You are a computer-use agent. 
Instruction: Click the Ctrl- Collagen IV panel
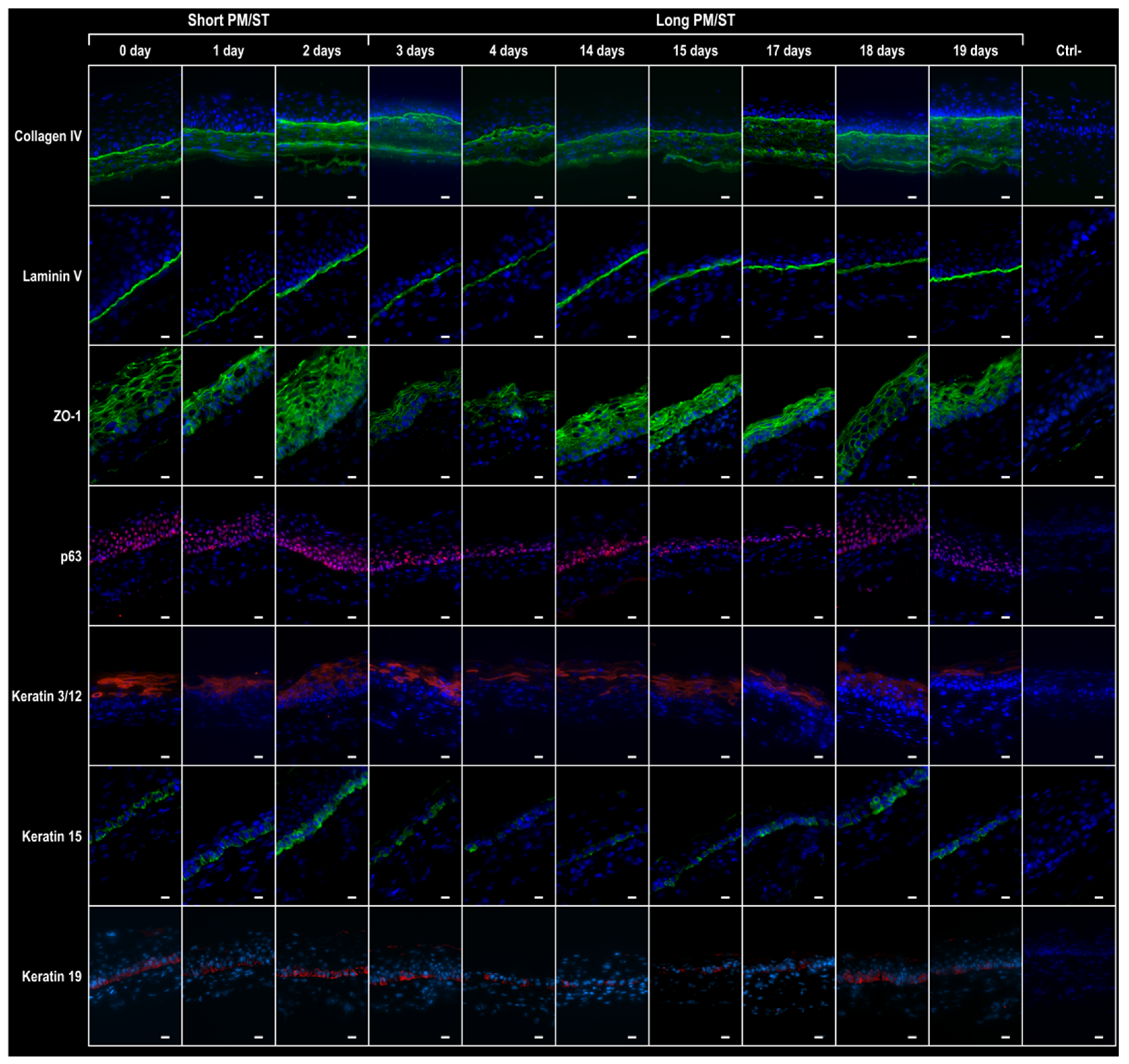pos(1069,135)
